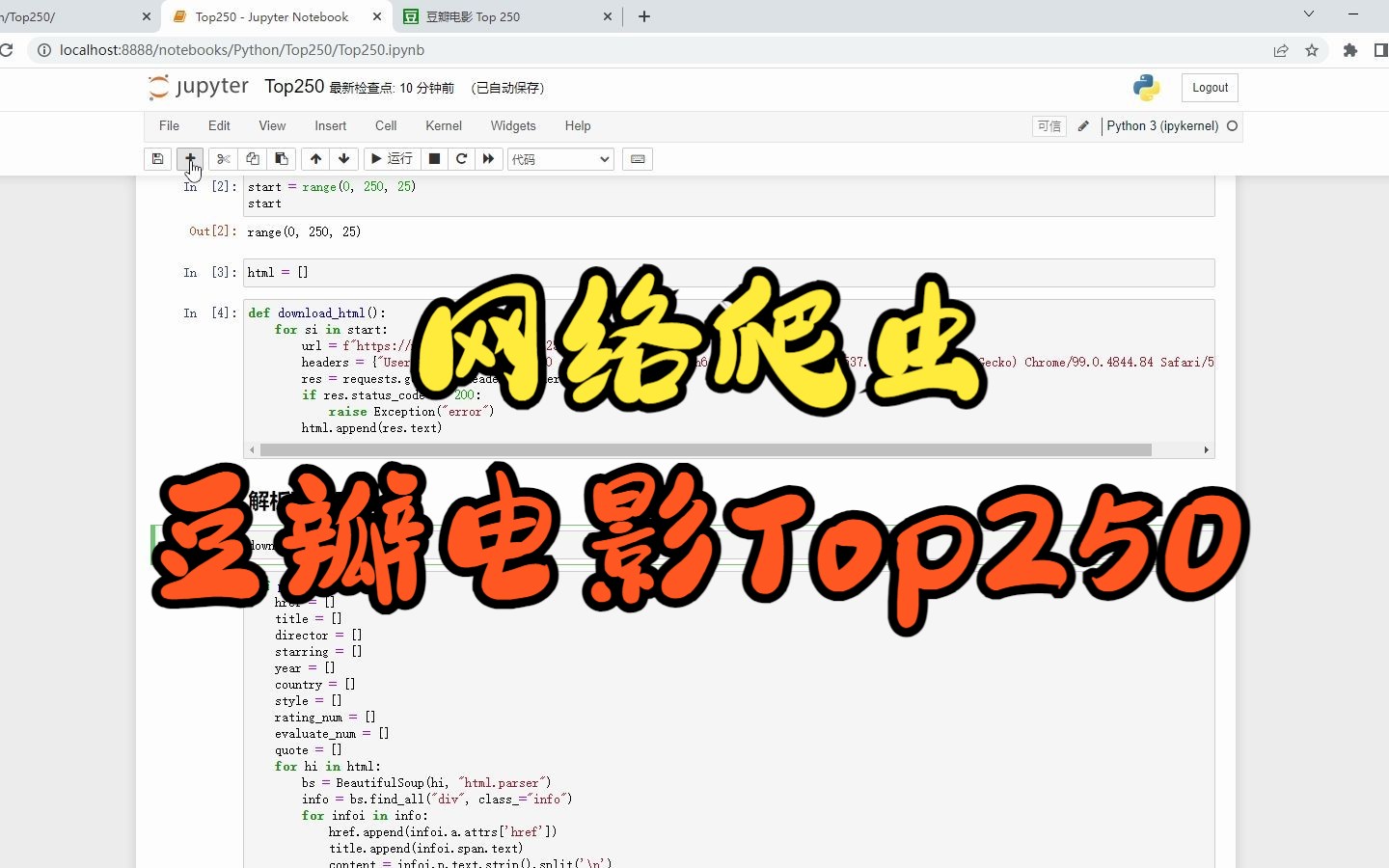Viewport: 1389px width, 868px height.
Task: Insert cell below with plus icon
Action: 190,159
